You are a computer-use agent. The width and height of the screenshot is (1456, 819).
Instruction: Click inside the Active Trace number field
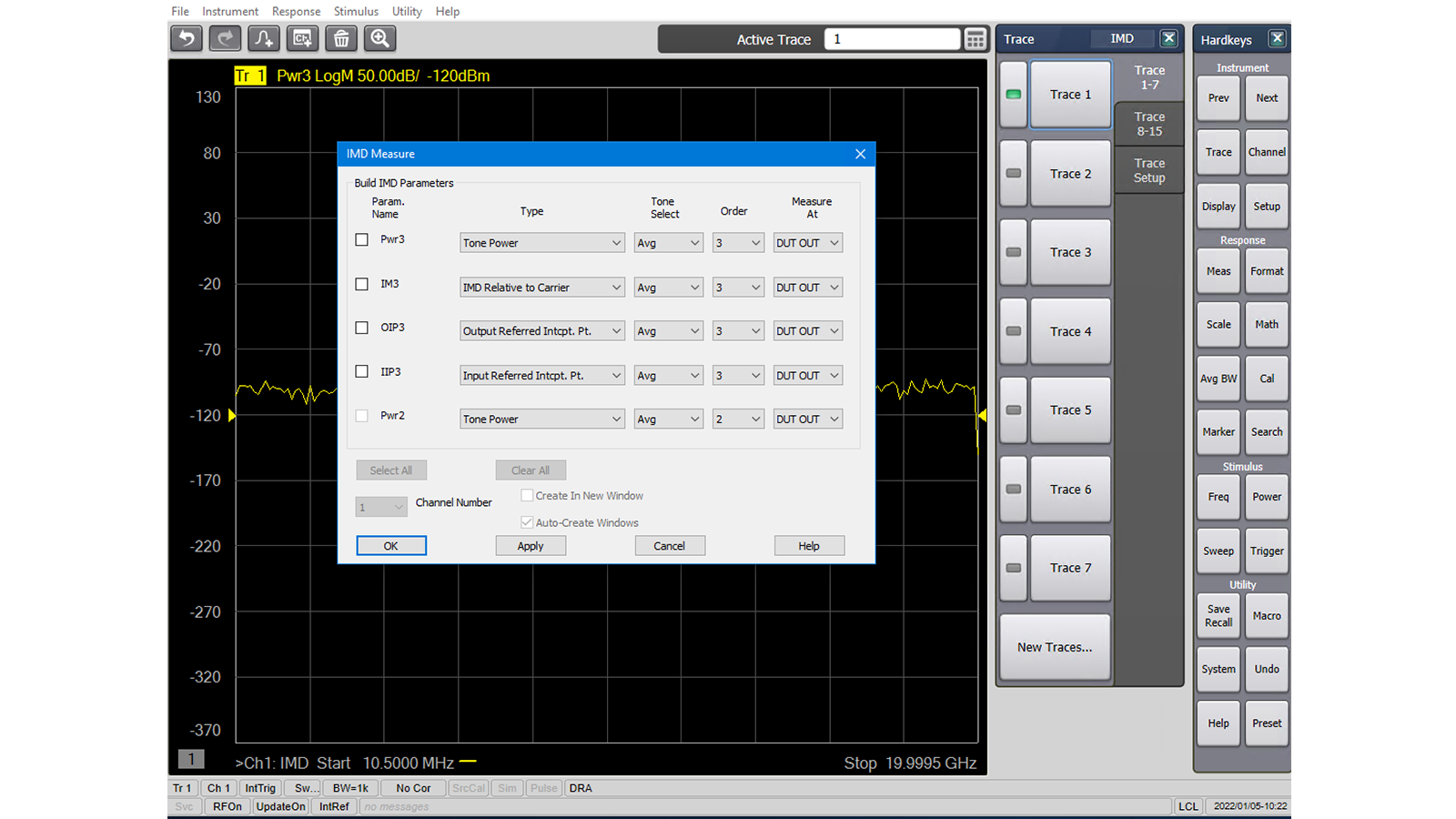point(892,38)
